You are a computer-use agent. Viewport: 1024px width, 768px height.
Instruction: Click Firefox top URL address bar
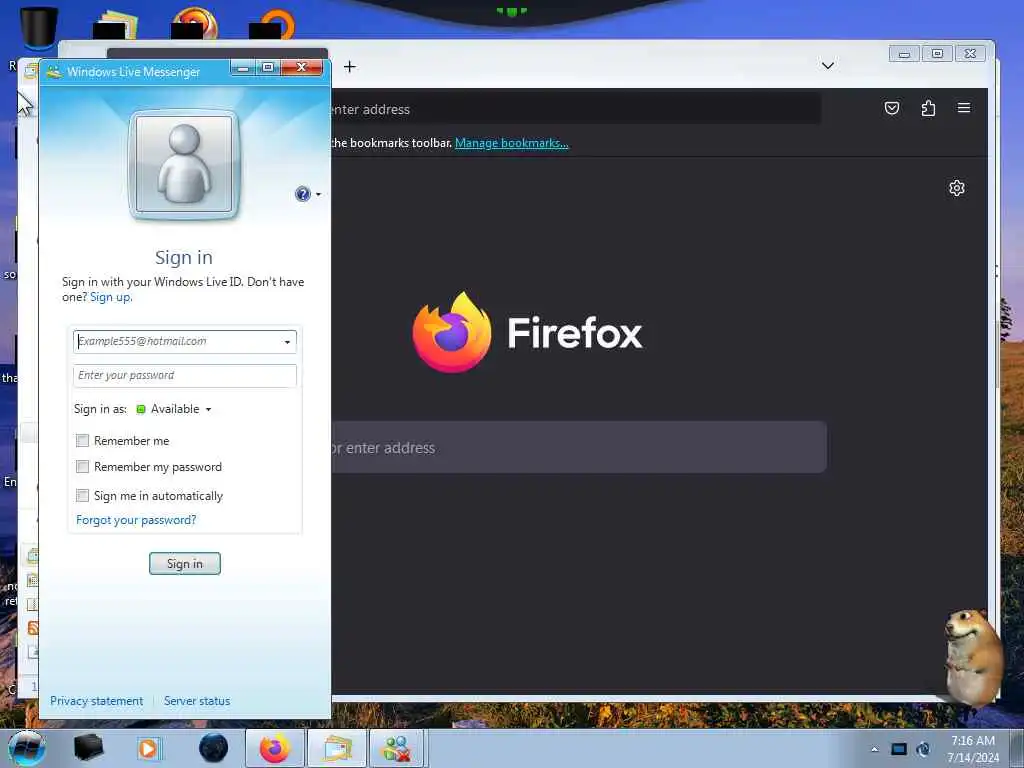[x=575, y=109]
